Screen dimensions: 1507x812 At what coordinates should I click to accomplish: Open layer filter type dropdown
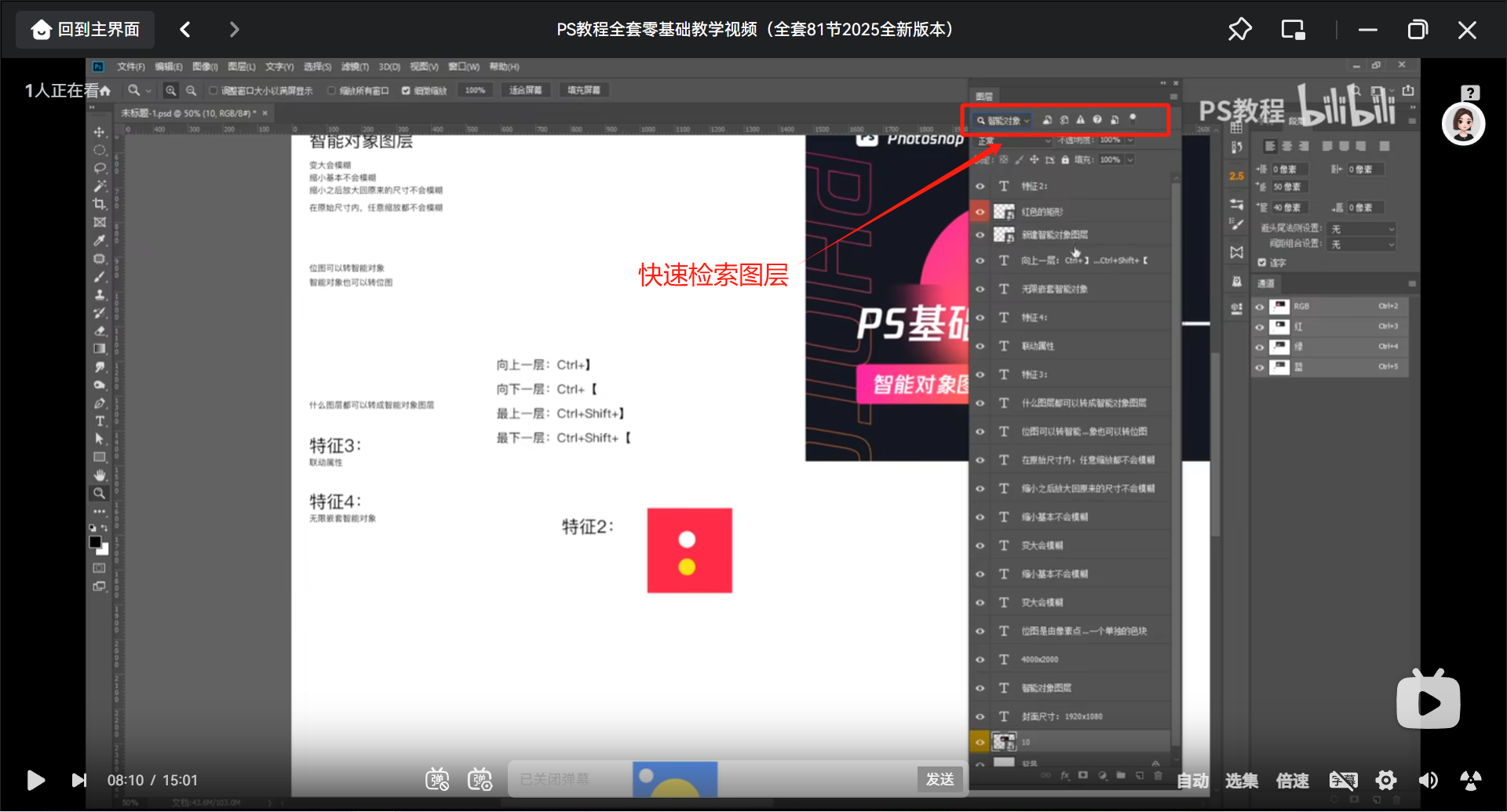pos(1003,121)
